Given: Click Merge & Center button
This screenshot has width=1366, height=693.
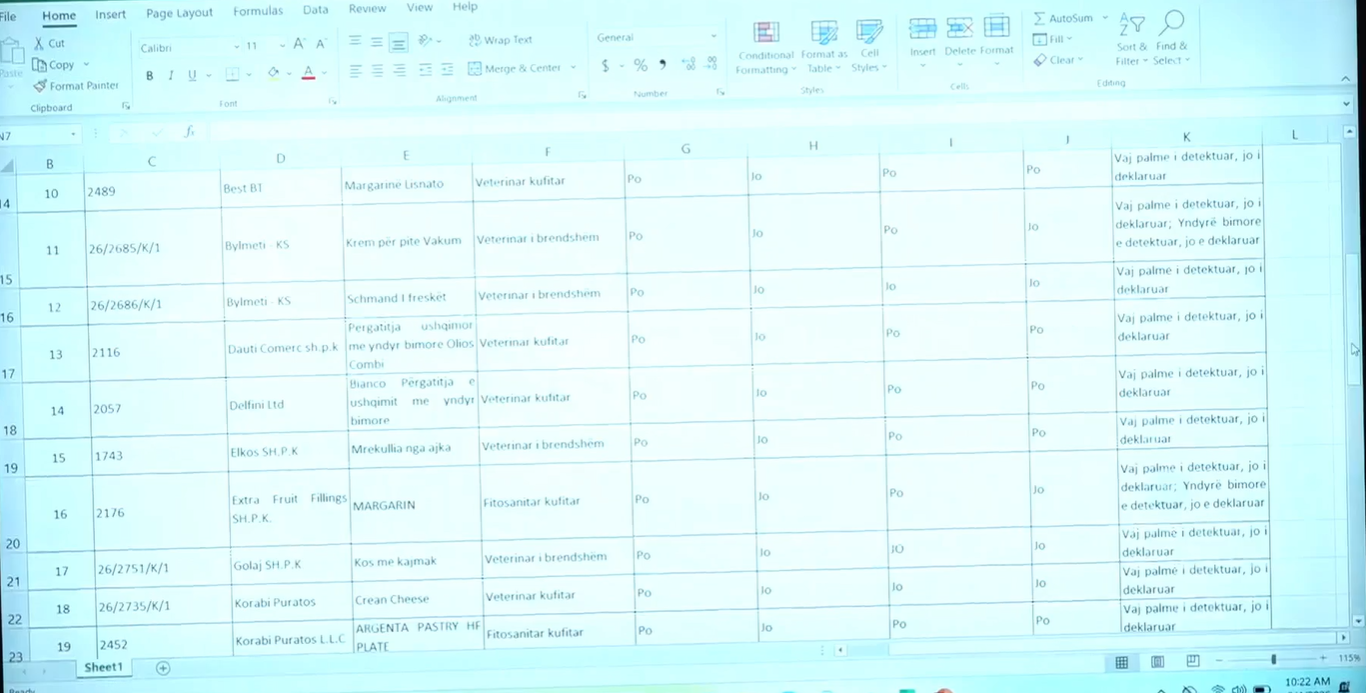Looking at the screenshot, I should click(x=515, y=68).
